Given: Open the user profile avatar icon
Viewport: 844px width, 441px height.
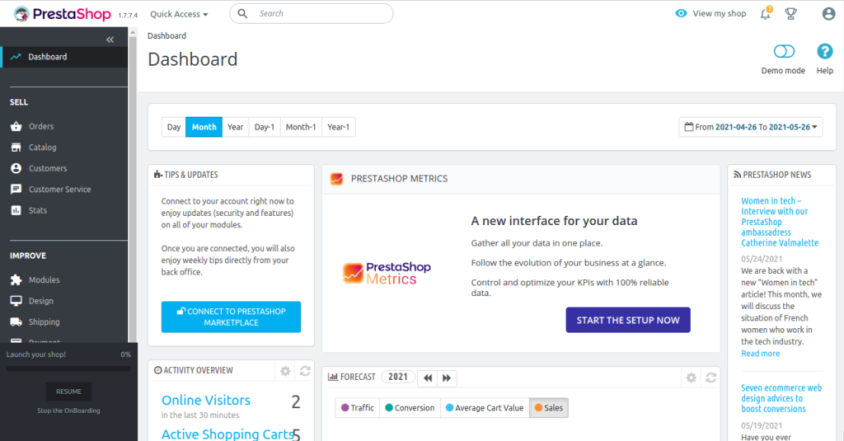Looking at the screenshot, I should tap(828, 14).
